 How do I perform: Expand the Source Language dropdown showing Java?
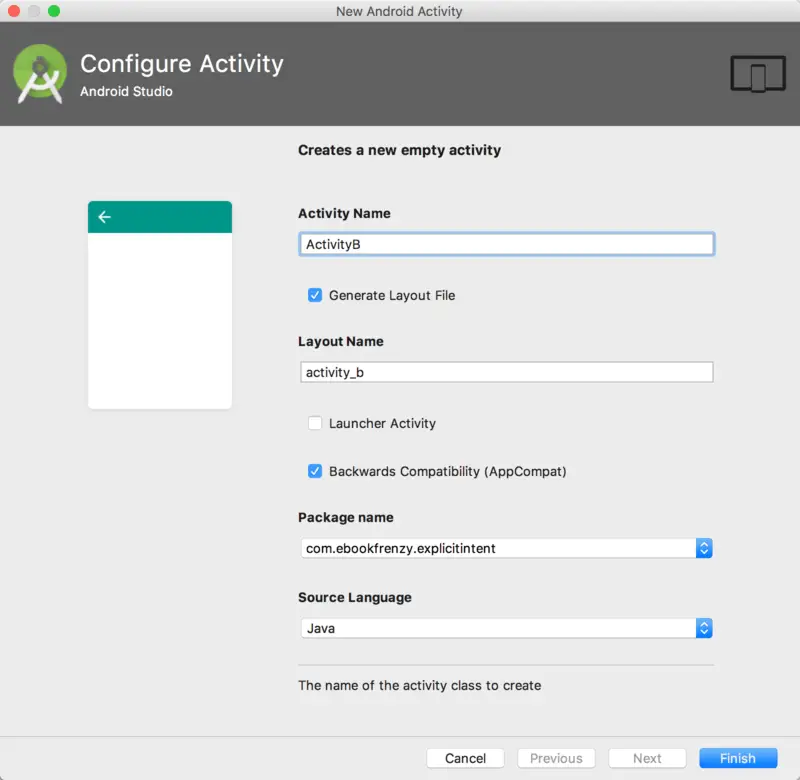(703, 628)
